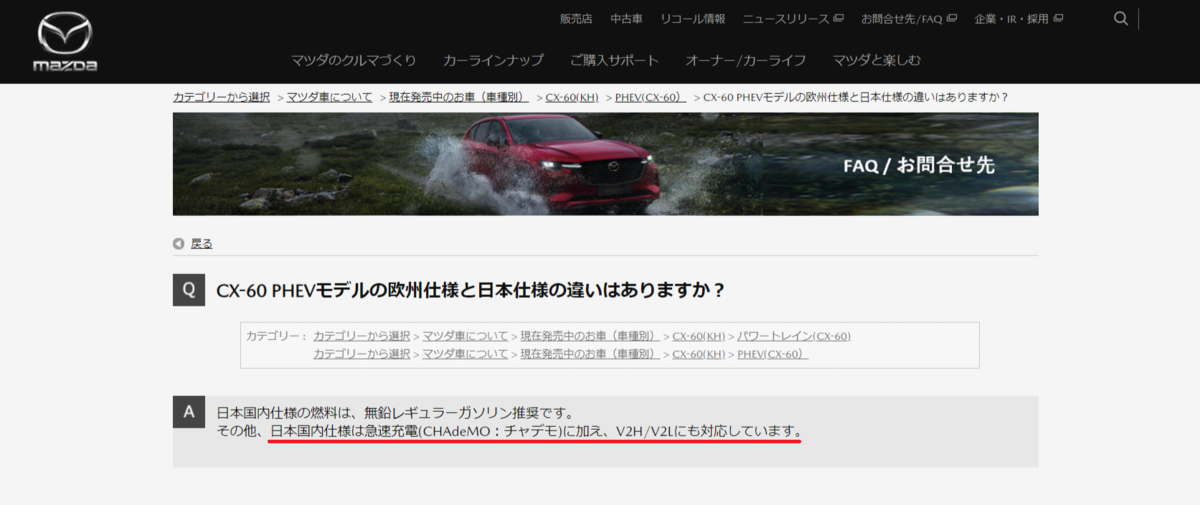Click 現在発売中のお車 in PHEV category row
Viewport: 1200px width, 505px height.
pyautogui.click(x=590, y=354)
